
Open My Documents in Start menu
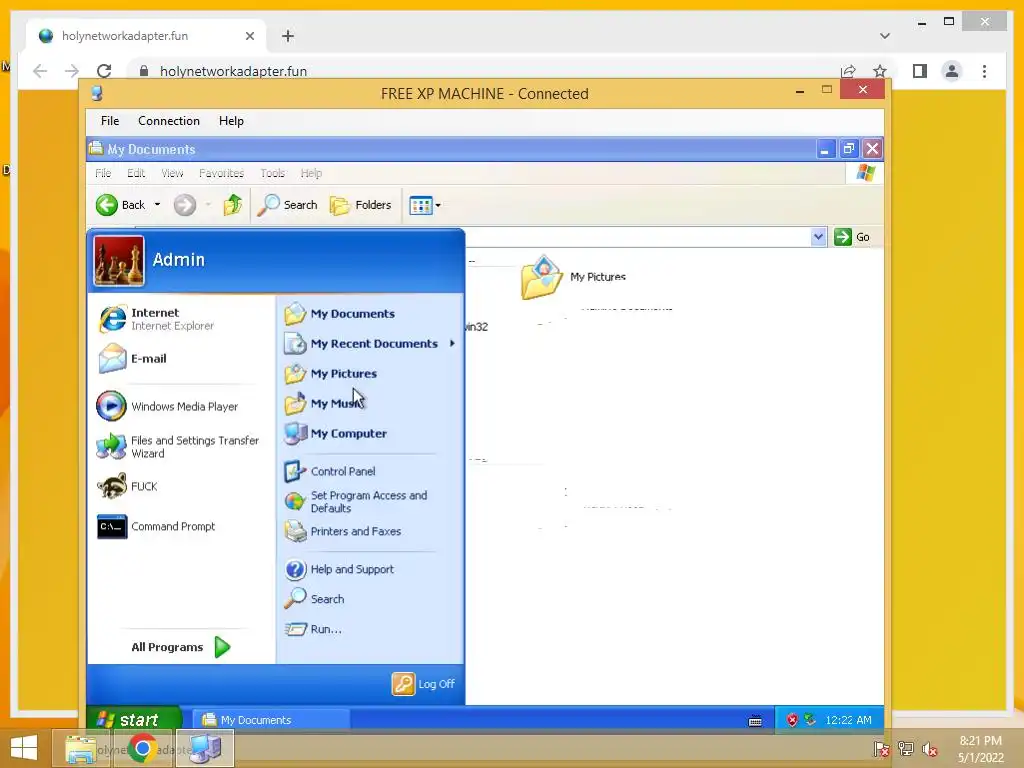(340, 313)
